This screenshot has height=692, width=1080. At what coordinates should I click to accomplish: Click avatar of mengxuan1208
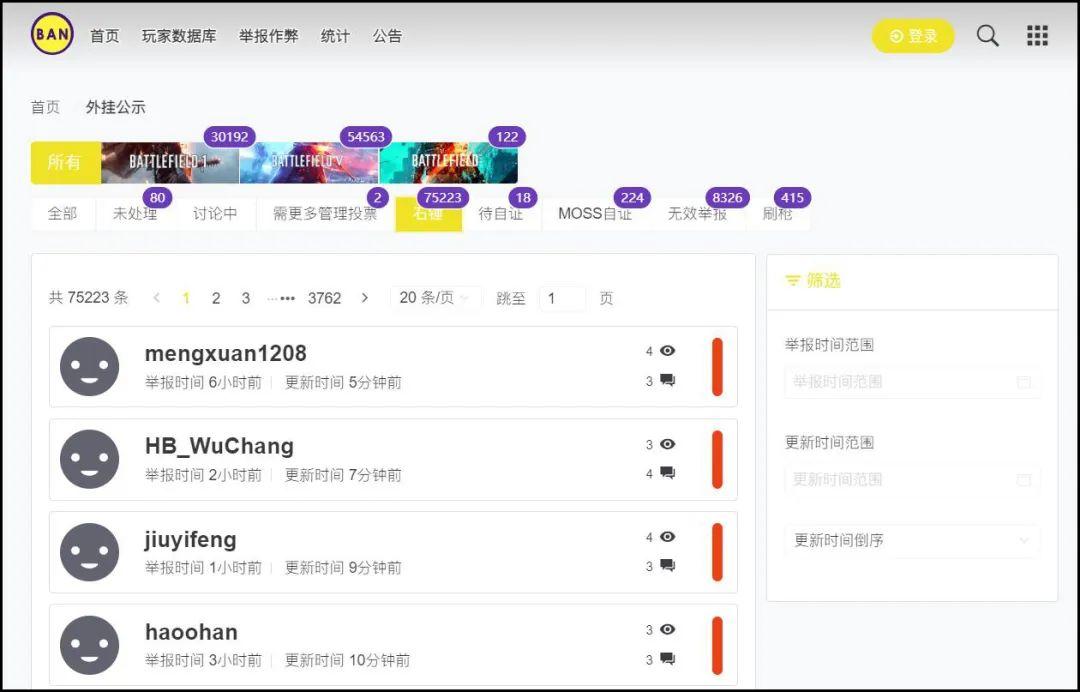pos(90,366)
